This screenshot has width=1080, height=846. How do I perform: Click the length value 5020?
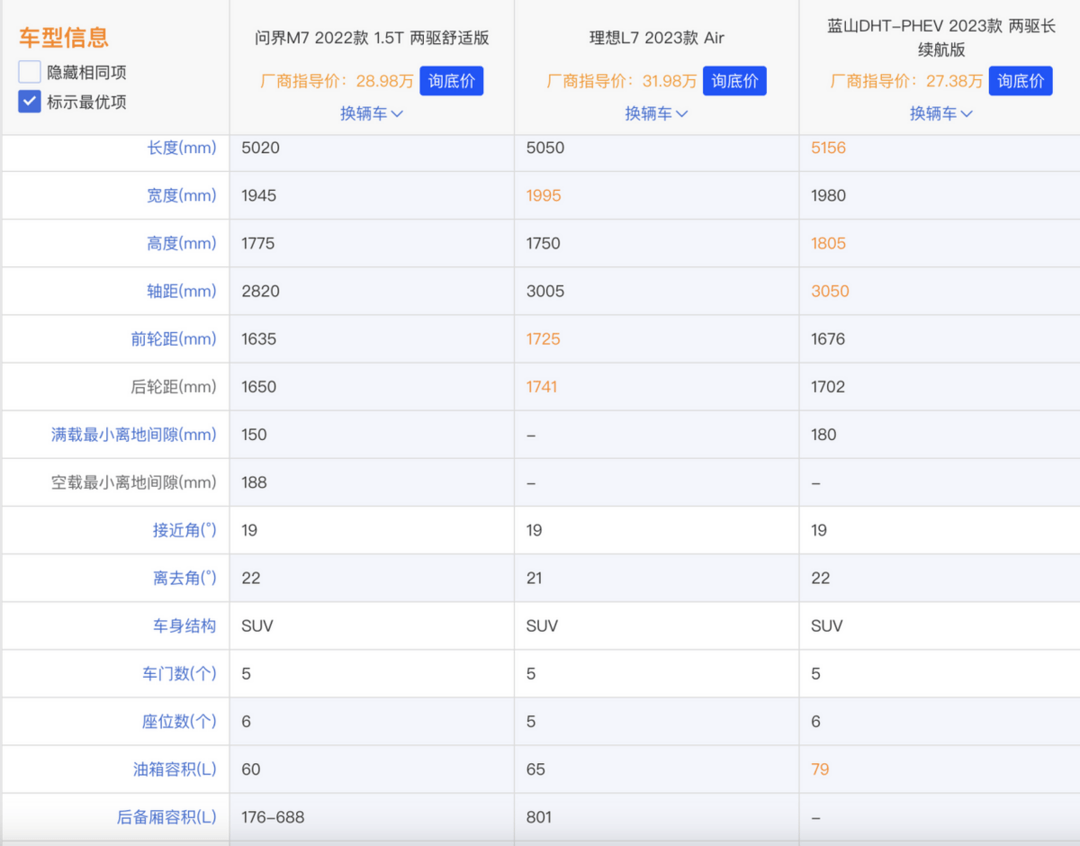[260, 147]
